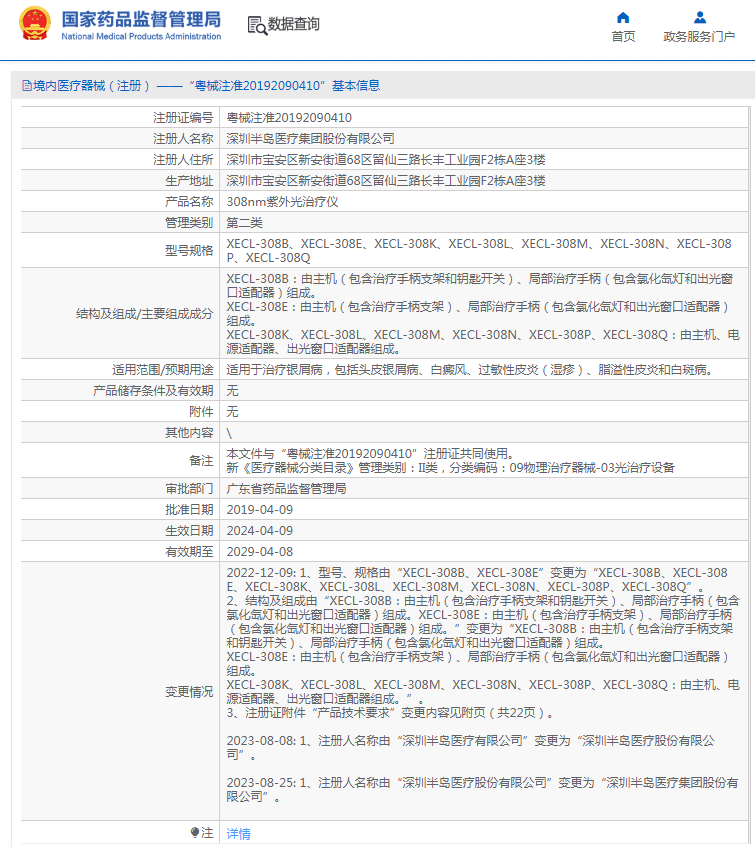Click the 备注 remarks text
The width and height of the screenshot is (755, 847).
(x=450, y=461)
